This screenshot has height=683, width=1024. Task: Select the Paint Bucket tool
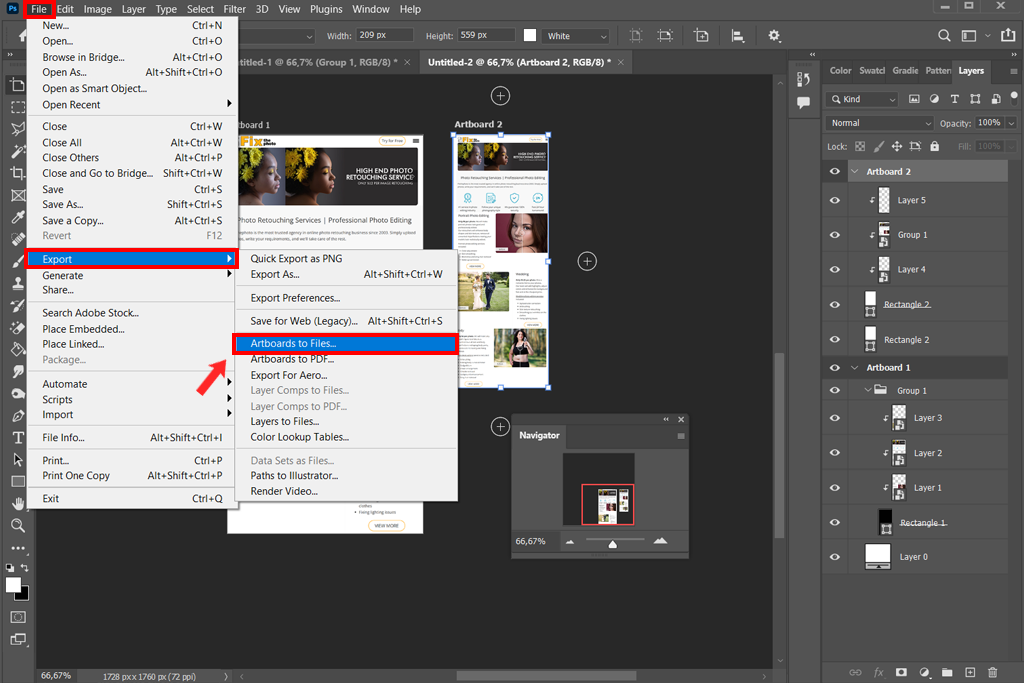click(18, 349)
